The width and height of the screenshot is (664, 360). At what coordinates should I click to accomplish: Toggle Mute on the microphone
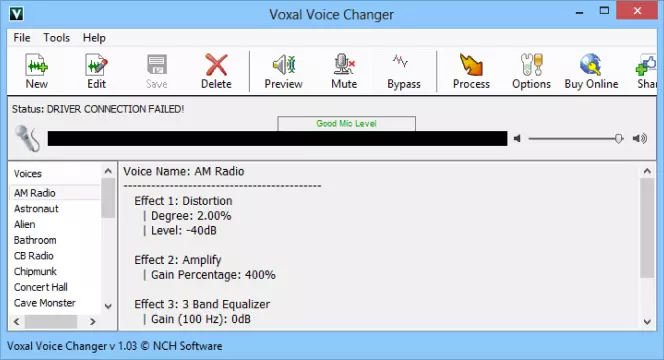point(344,71)
